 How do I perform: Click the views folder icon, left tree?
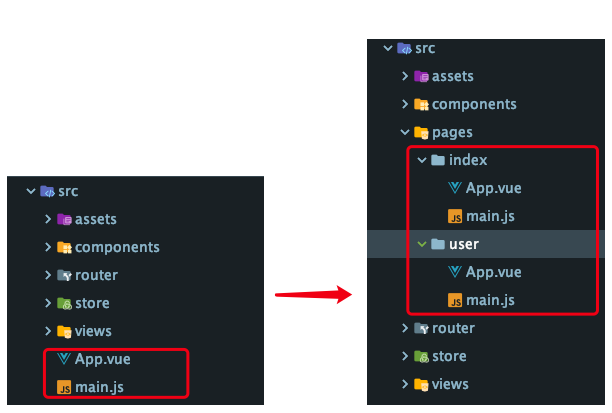64,331
